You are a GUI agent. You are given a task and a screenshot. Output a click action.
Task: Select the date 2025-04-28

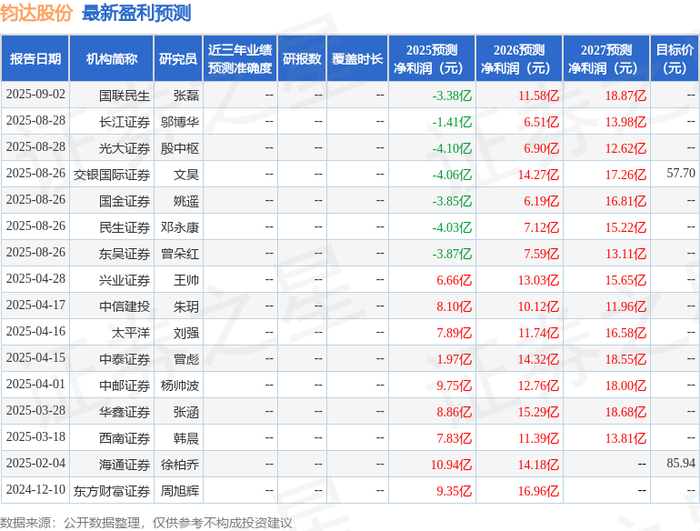coord(36,279)
